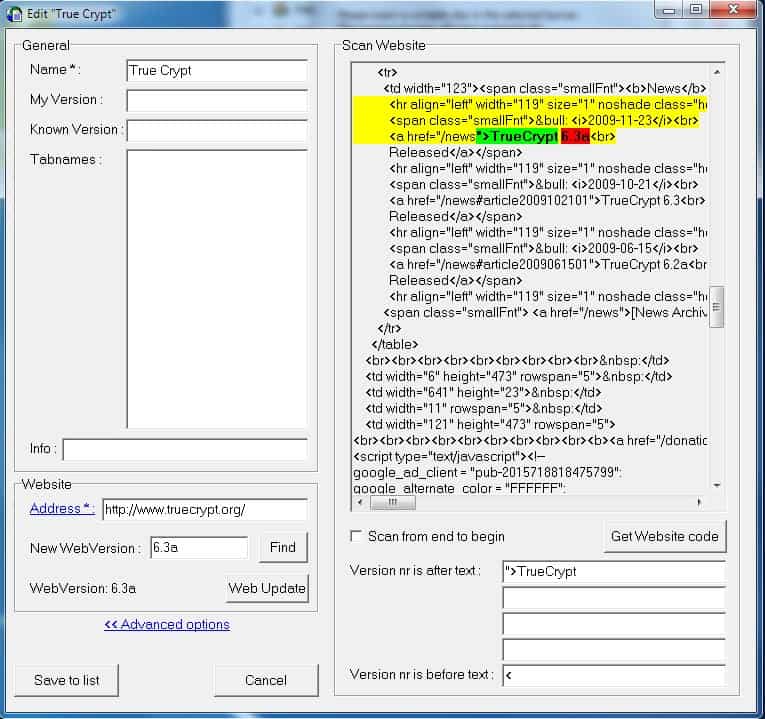Screen dimensions: 765x719
Task: Click the 'script type="text/javascript"' code line
Action: (x=449, y=457)
